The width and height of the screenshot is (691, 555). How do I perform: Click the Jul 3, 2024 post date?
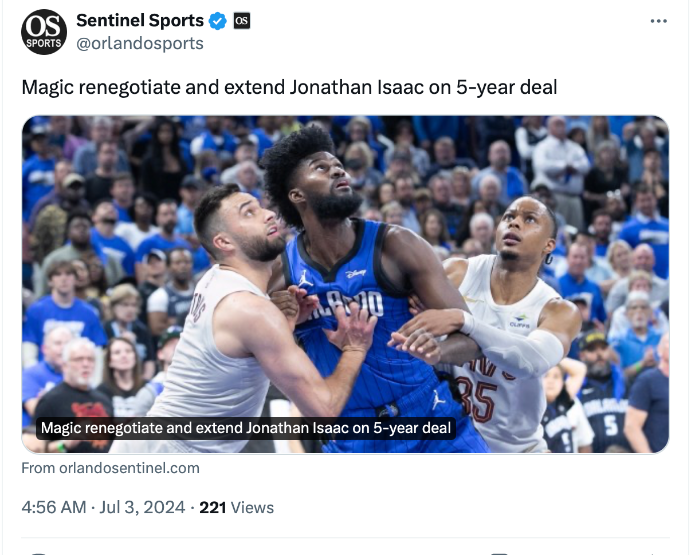click(x=143, y=508)
